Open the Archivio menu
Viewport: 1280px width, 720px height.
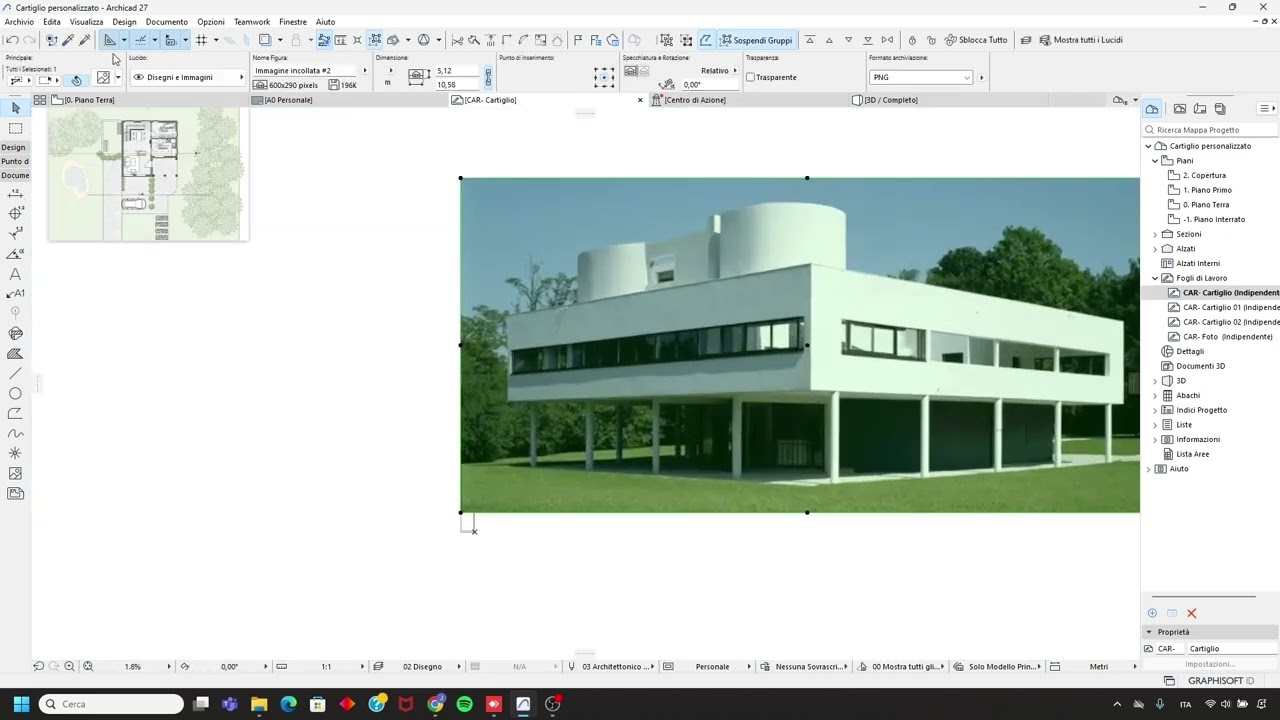click(19, 21)
